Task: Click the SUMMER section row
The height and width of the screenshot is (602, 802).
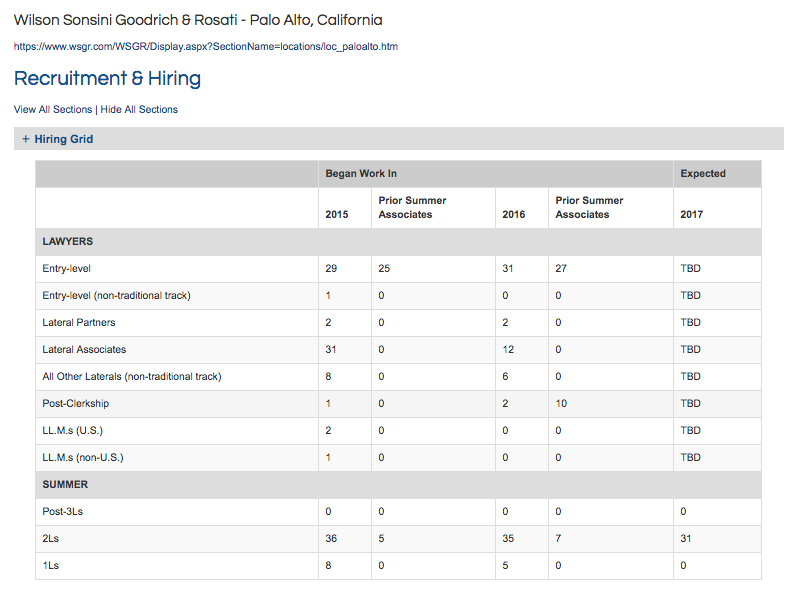Action: click(x=398, y=484)
